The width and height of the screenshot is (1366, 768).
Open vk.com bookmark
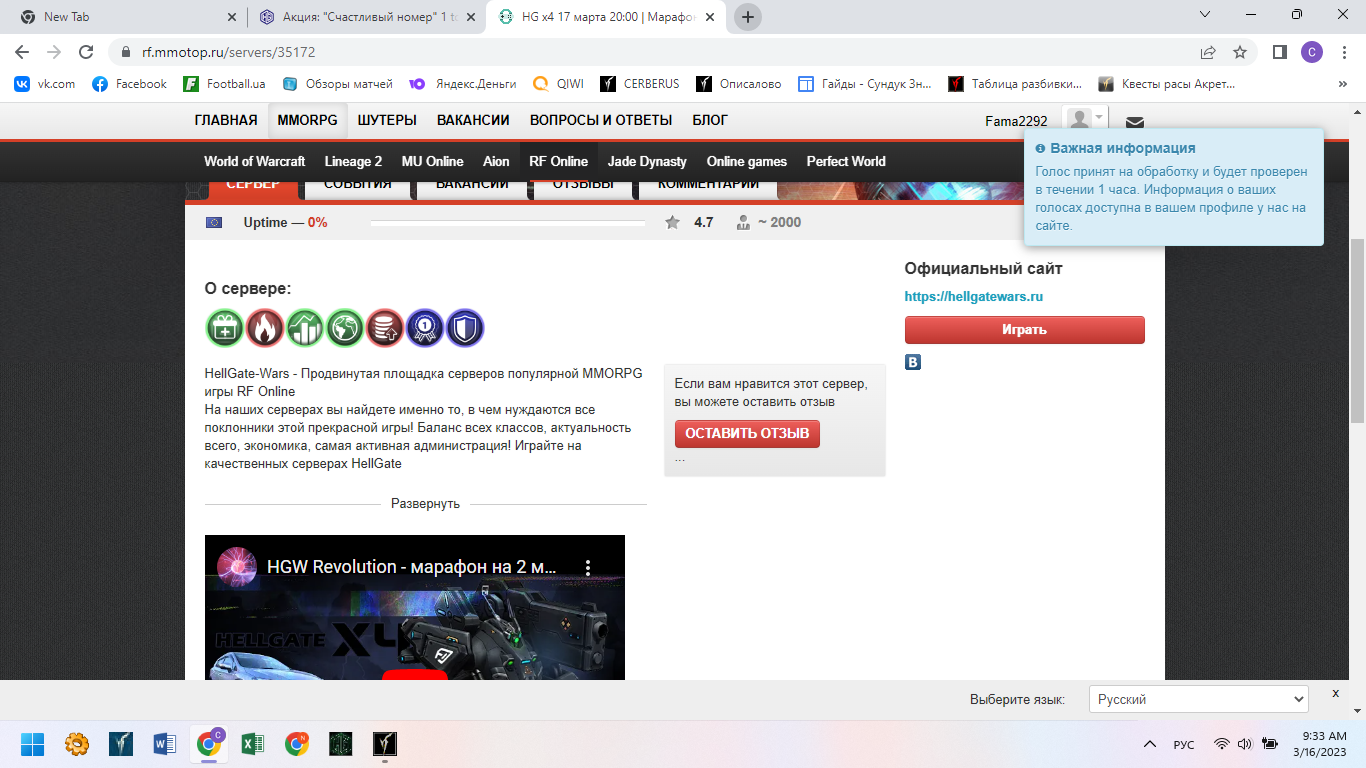(x=45, y=84)
